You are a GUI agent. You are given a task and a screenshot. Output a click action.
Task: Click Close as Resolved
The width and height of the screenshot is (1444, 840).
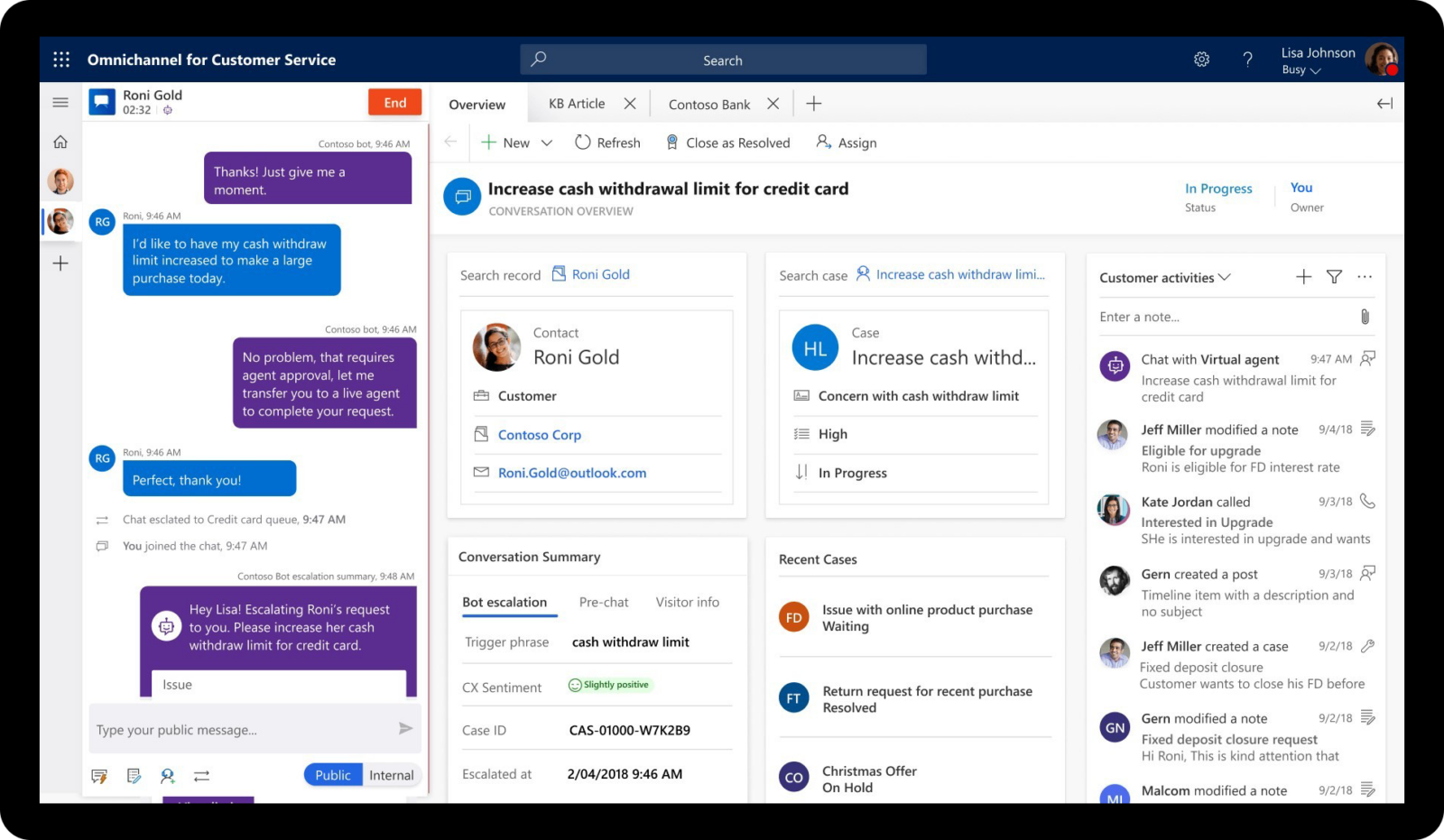pos(727,143)
